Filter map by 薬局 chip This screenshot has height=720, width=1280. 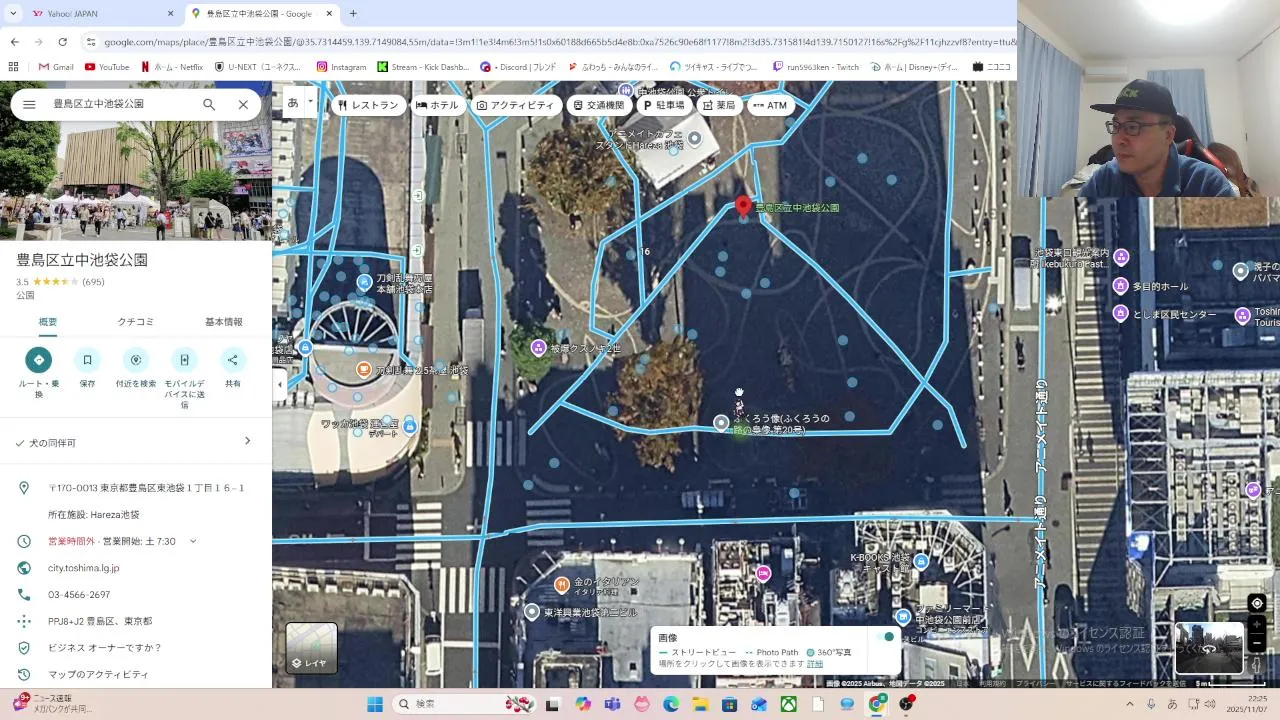click(719, 105)
